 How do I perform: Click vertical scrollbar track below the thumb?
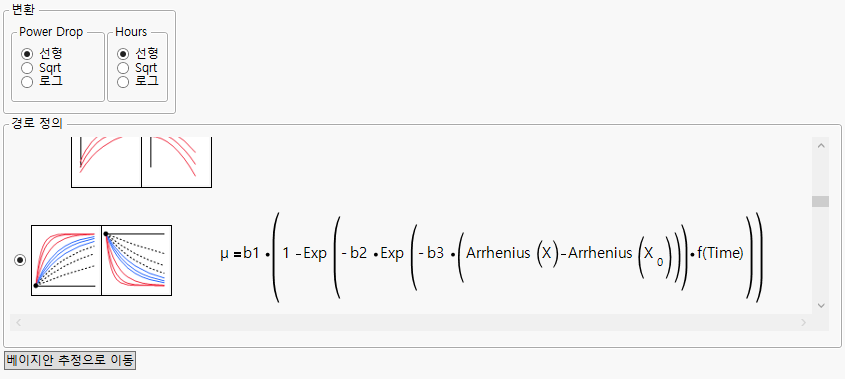point(821,252)
